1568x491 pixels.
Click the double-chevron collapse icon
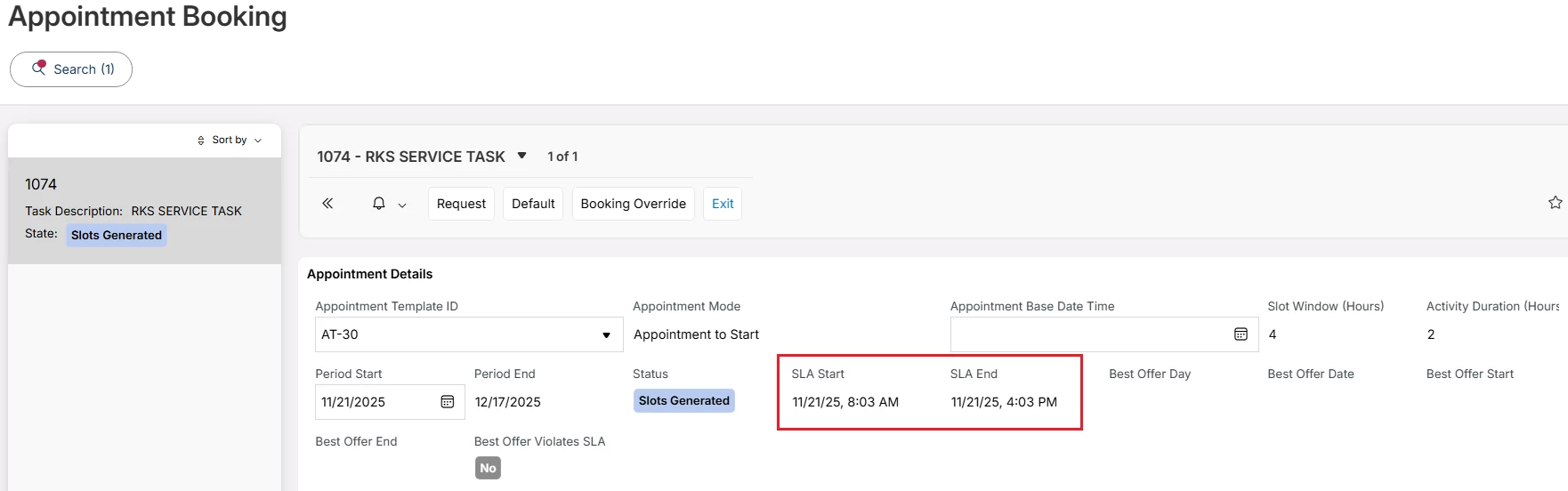327,204
